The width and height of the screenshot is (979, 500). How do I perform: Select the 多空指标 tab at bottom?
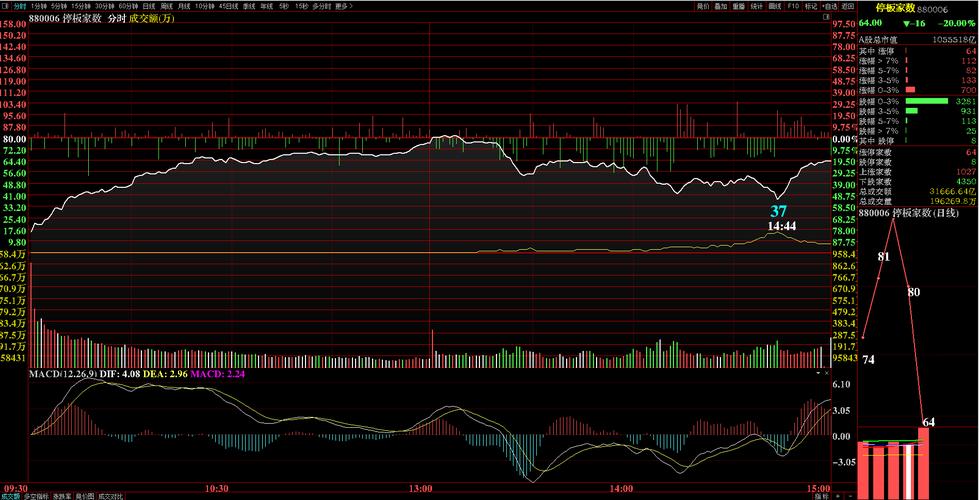pos(37,495)
